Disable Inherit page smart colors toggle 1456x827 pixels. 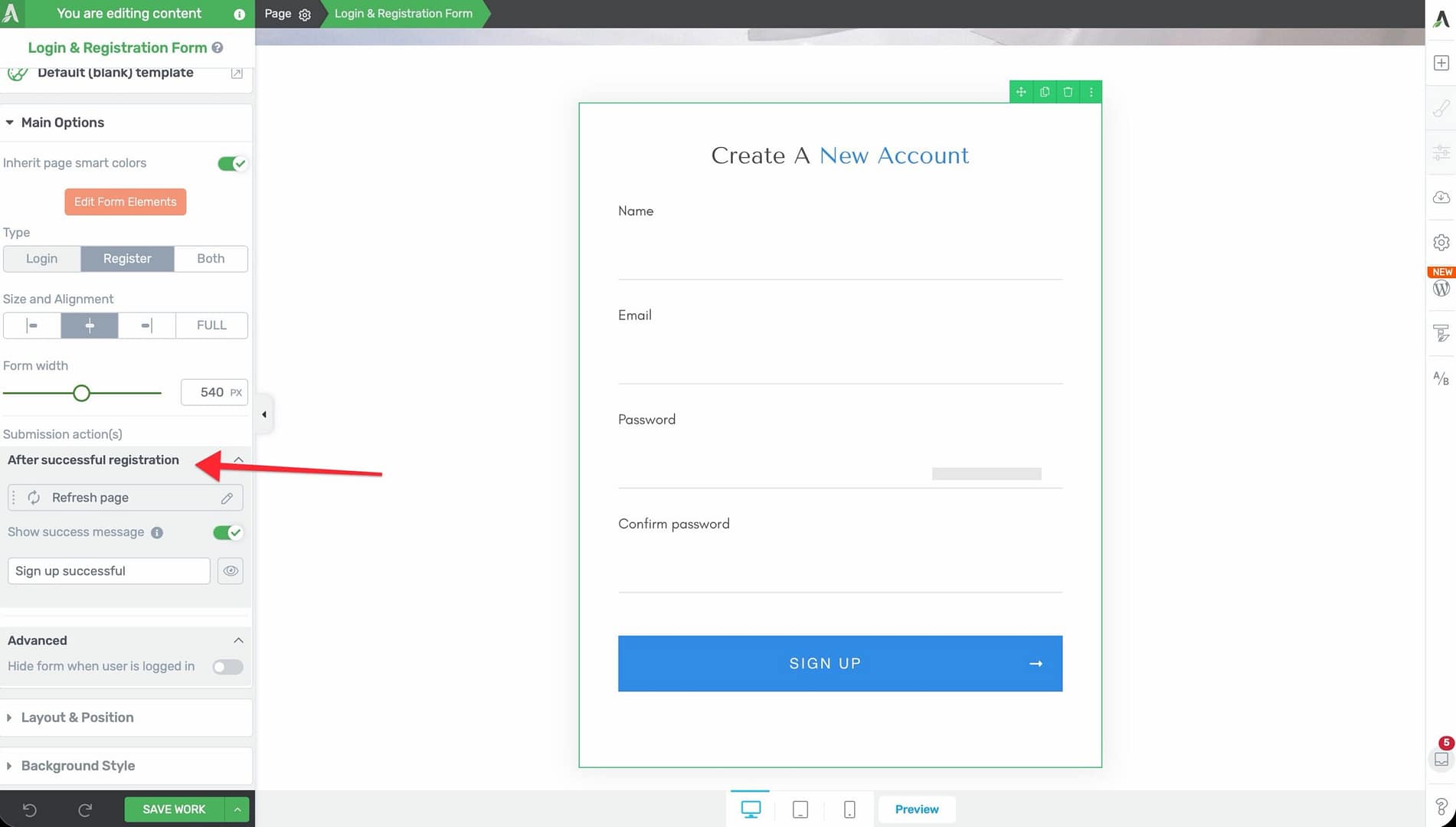(x=231, y=164)
